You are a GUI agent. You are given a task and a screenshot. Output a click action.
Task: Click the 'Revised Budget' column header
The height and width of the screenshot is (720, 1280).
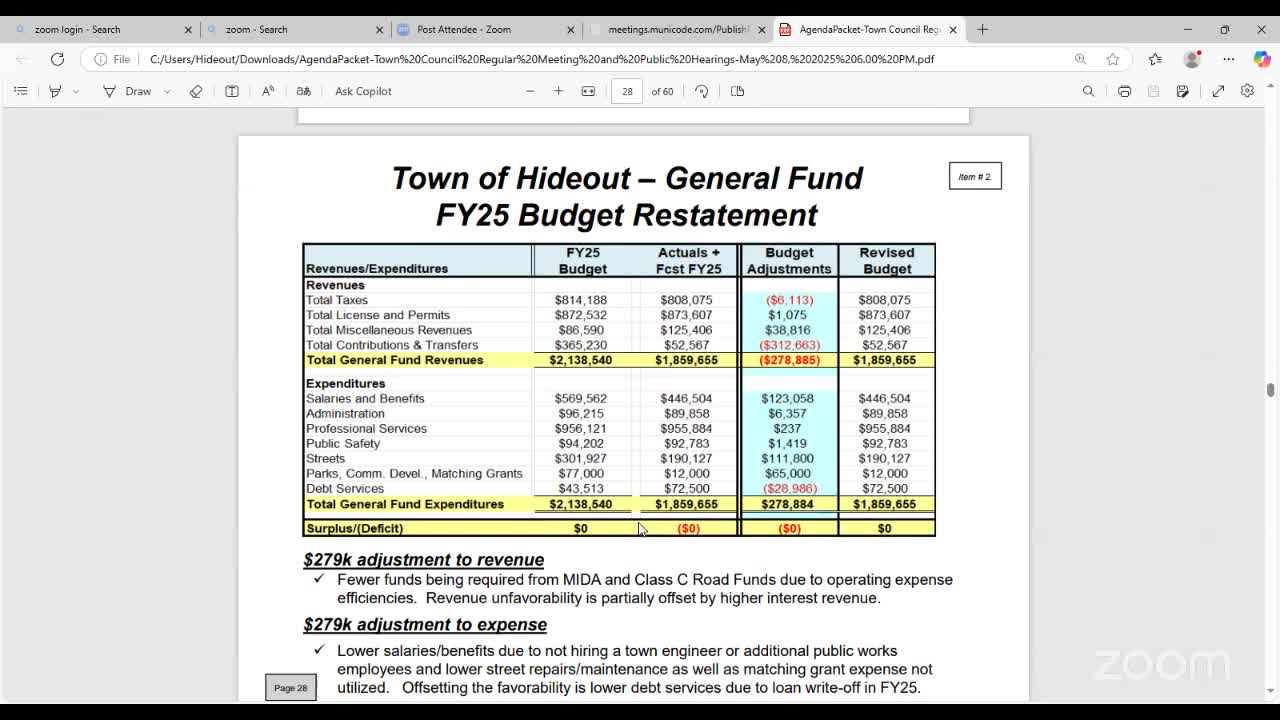[x=887, y=261]
